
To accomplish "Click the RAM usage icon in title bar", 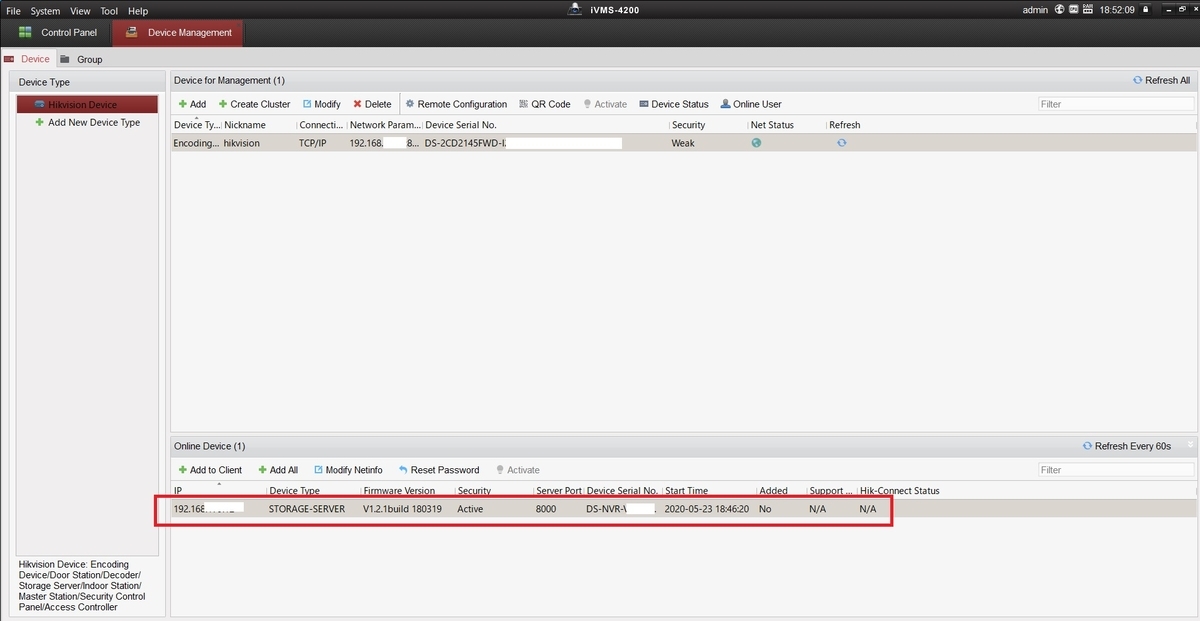I will click(1088, 10).
